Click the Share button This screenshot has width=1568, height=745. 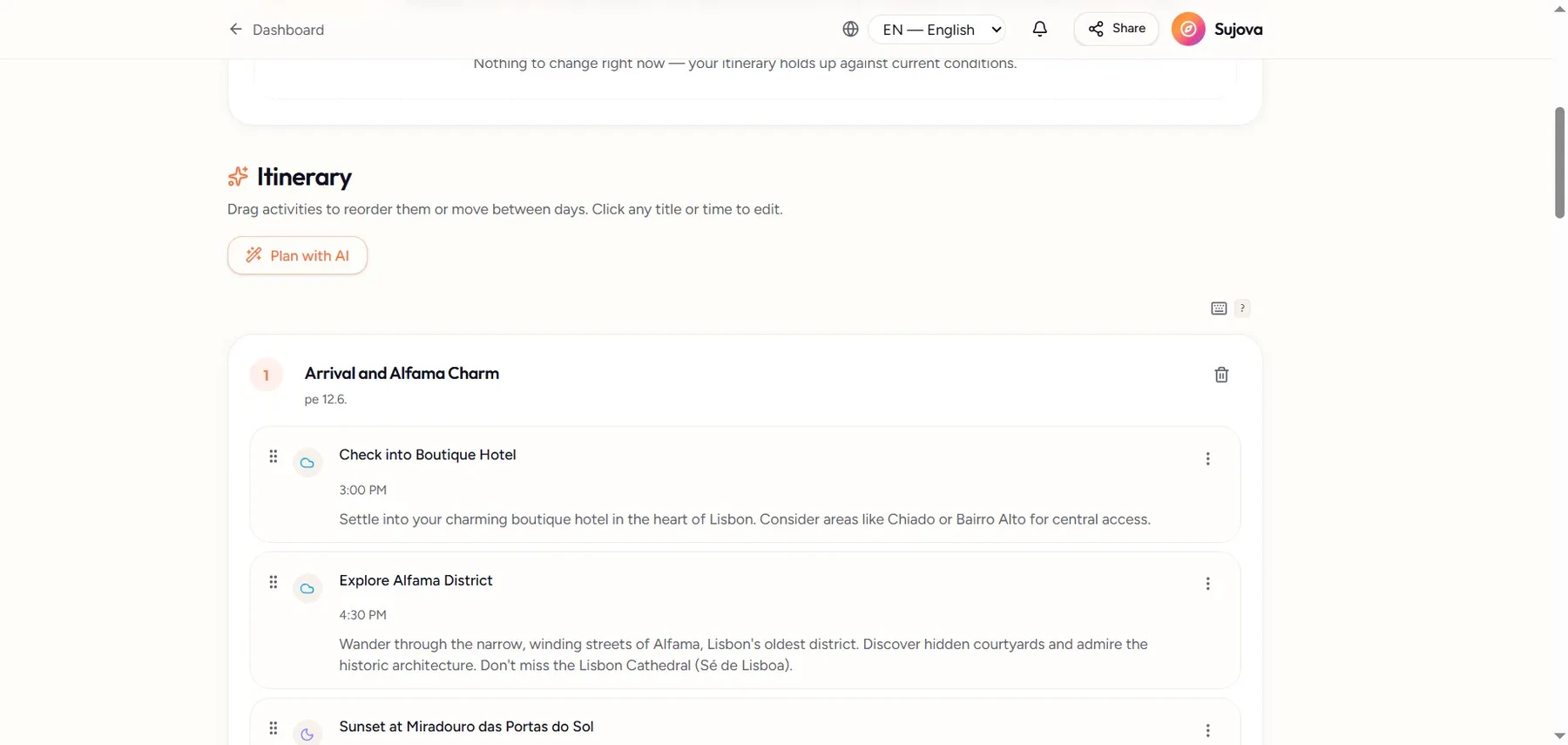click(1116, 29)
